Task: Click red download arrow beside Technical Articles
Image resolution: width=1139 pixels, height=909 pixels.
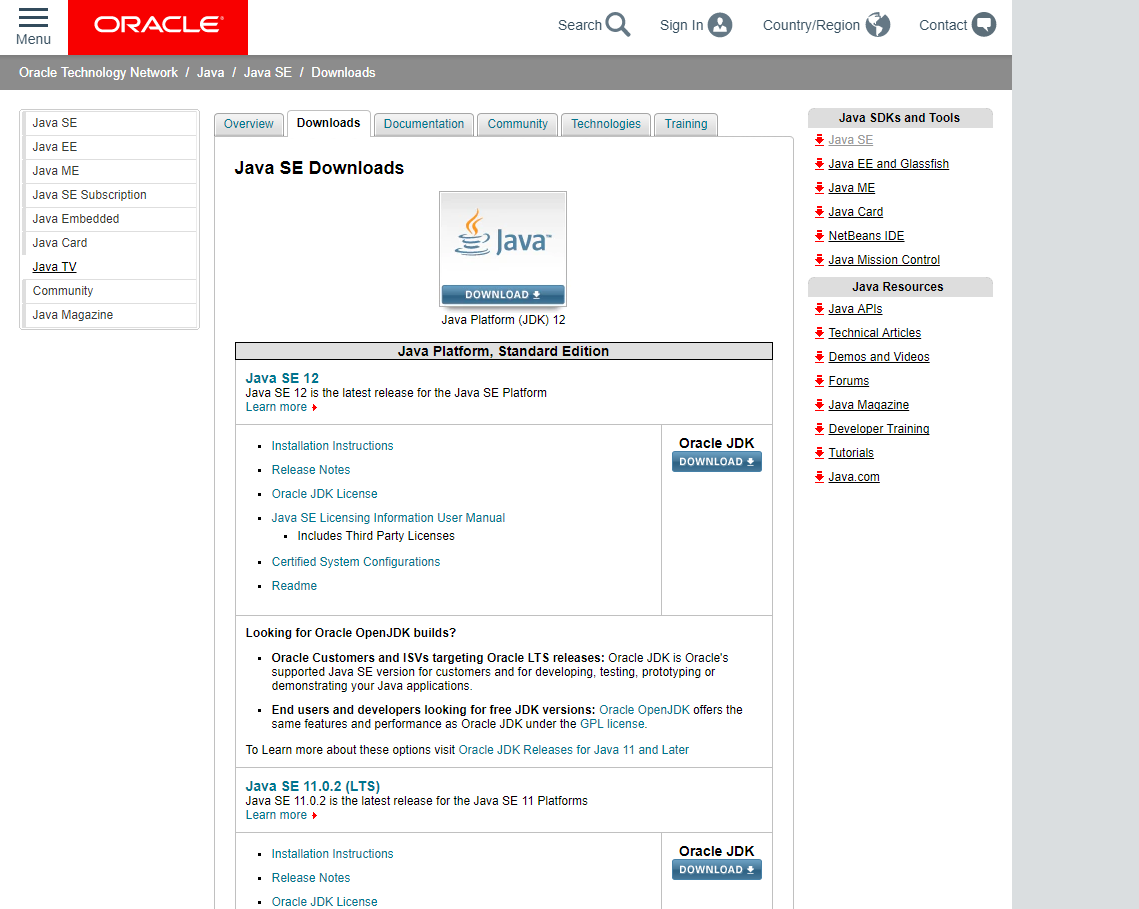Action: 819,333
